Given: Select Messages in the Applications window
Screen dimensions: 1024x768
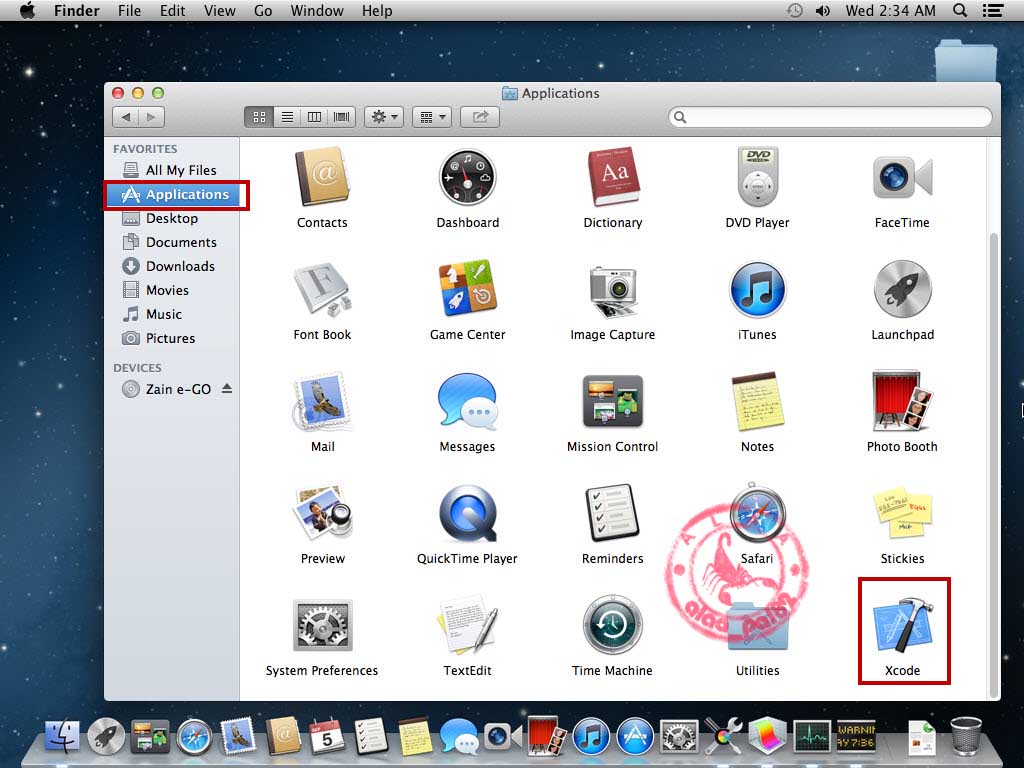Looking at the screenshot, I should (x=467, y=402).
